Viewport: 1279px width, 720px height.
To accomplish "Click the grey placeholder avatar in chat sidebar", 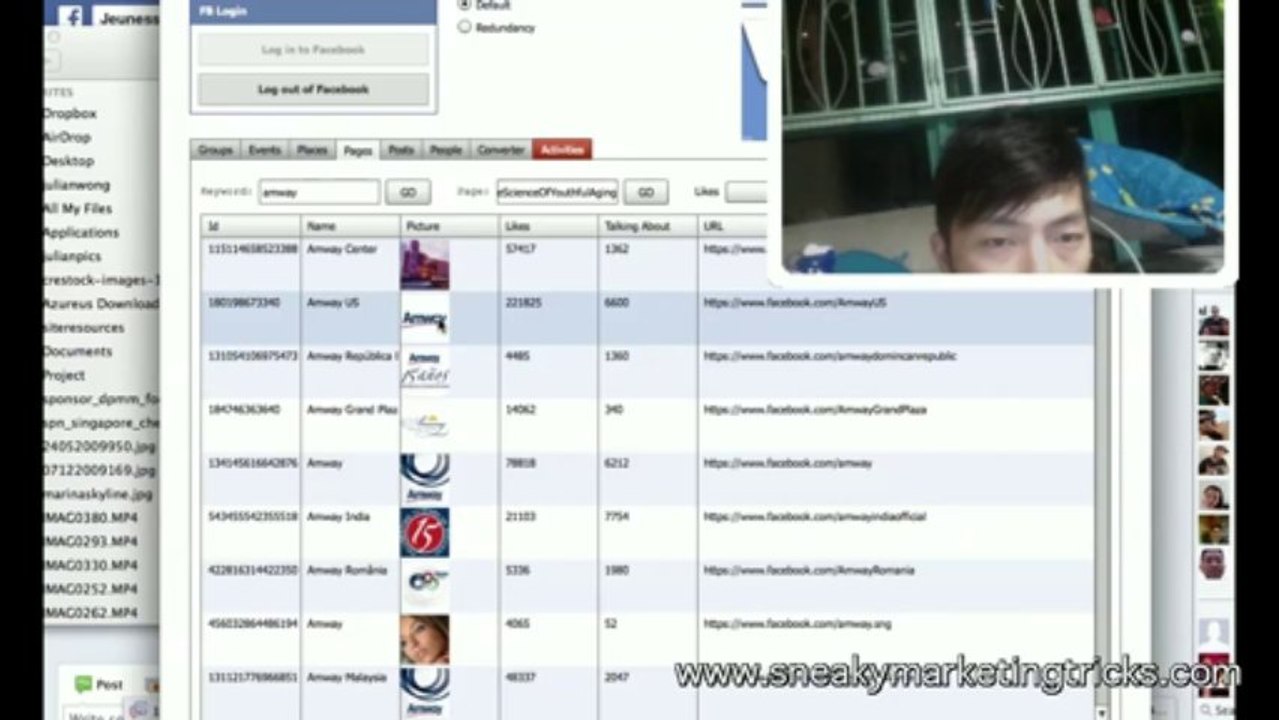I will click(1214, 633).
